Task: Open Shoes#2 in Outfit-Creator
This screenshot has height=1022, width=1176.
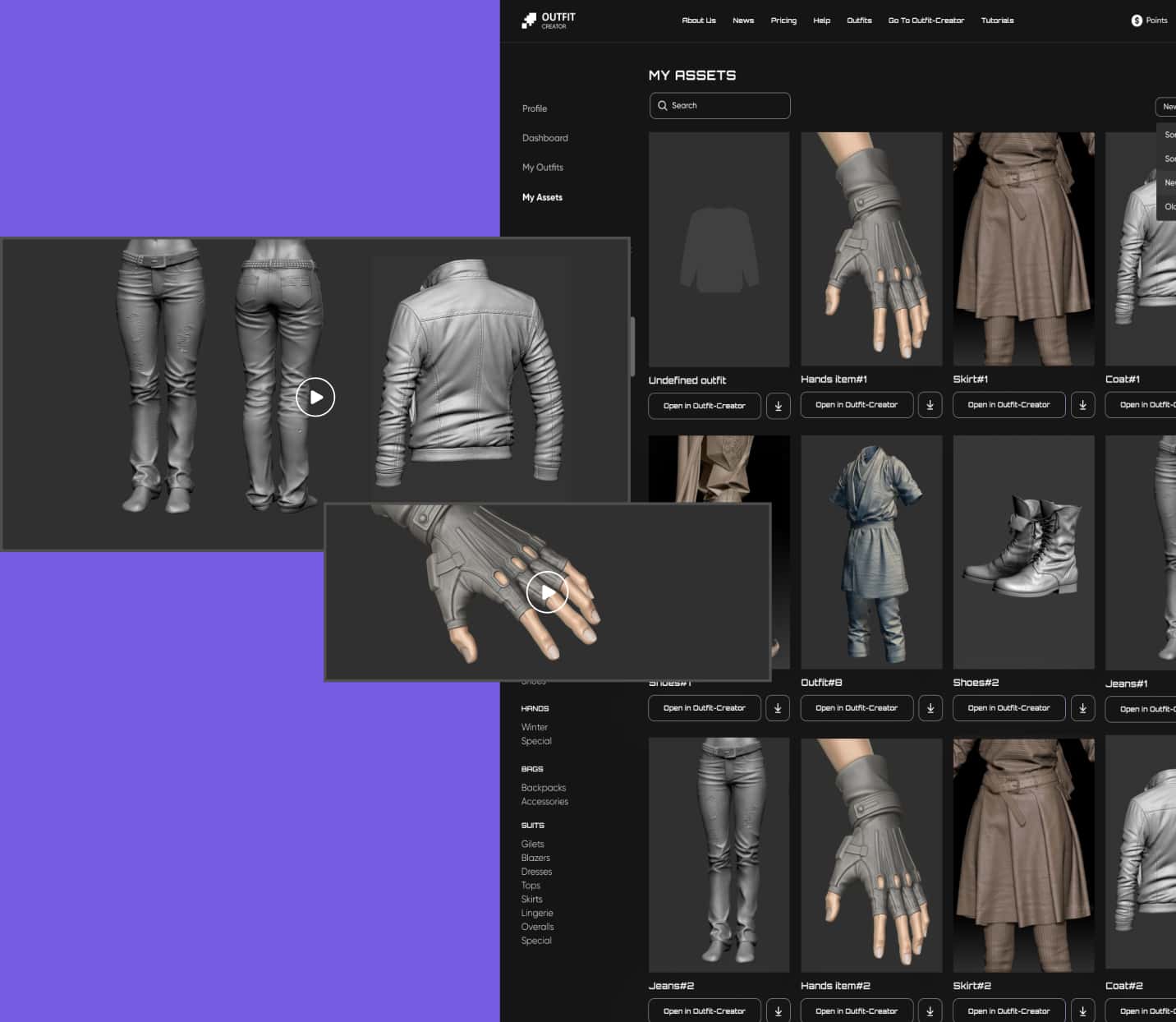Action: click(1008, 708)
